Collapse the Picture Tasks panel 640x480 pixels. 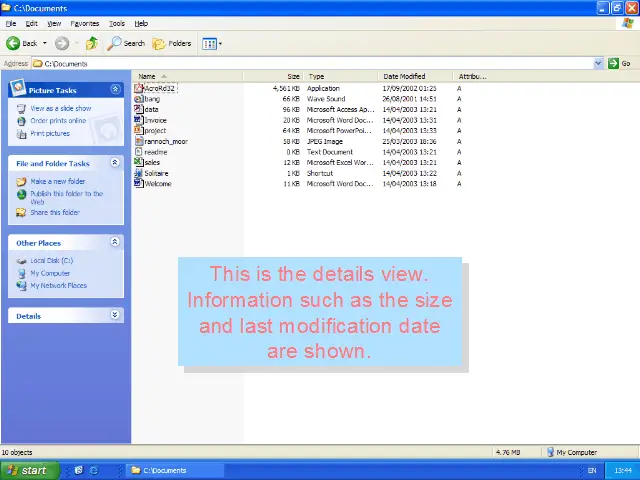coord(115,89)
